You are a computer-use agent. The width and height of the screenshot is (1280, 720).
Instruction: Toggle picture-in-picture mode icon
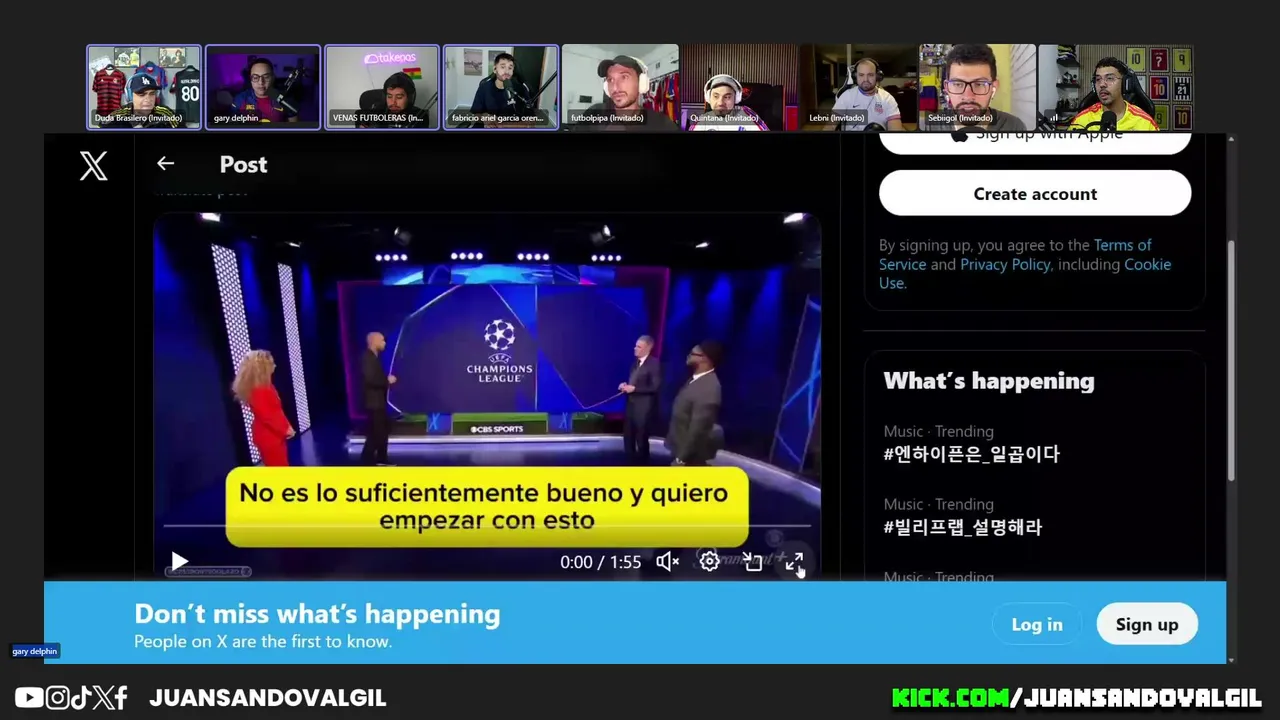tap(752, 562)
